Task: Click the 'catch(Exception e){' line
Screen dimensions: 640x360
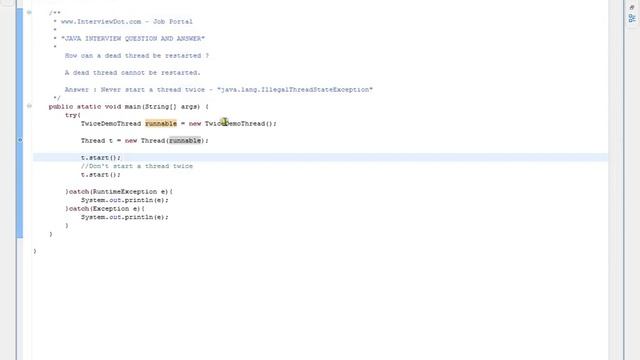Action: pos(104,209)
